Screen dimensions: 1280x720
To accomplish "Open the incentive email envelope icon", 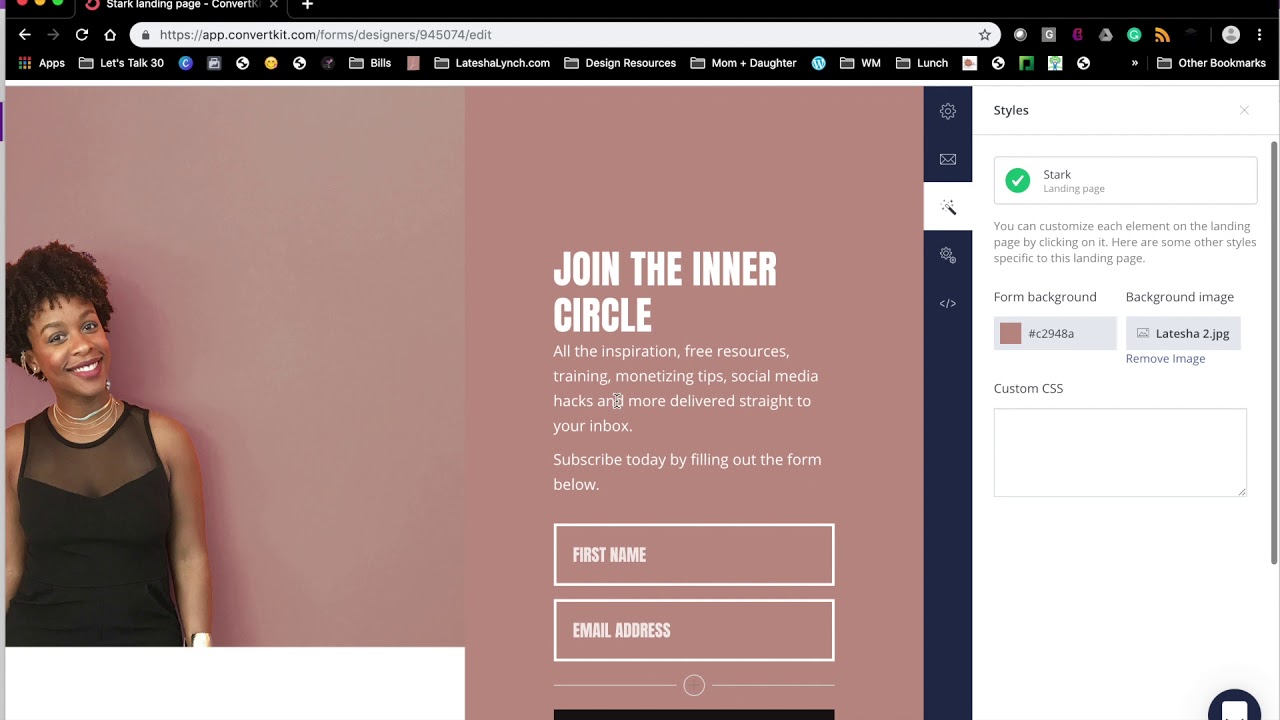I will [x=948, y=159].
